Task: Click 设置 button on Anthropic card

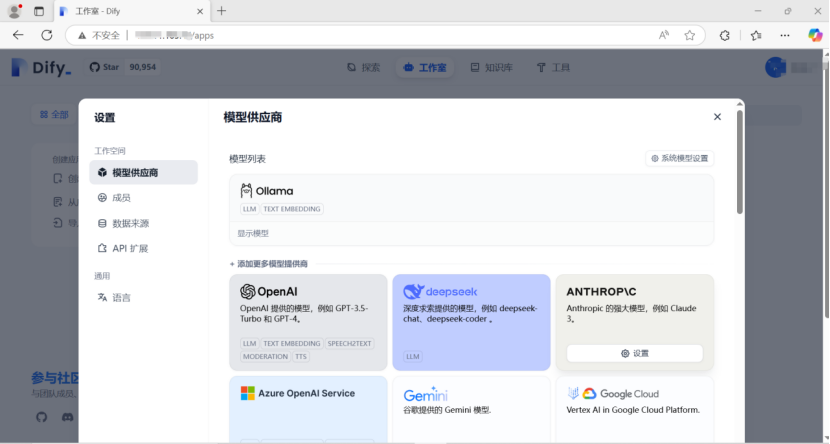Action: tap(635, 353)
